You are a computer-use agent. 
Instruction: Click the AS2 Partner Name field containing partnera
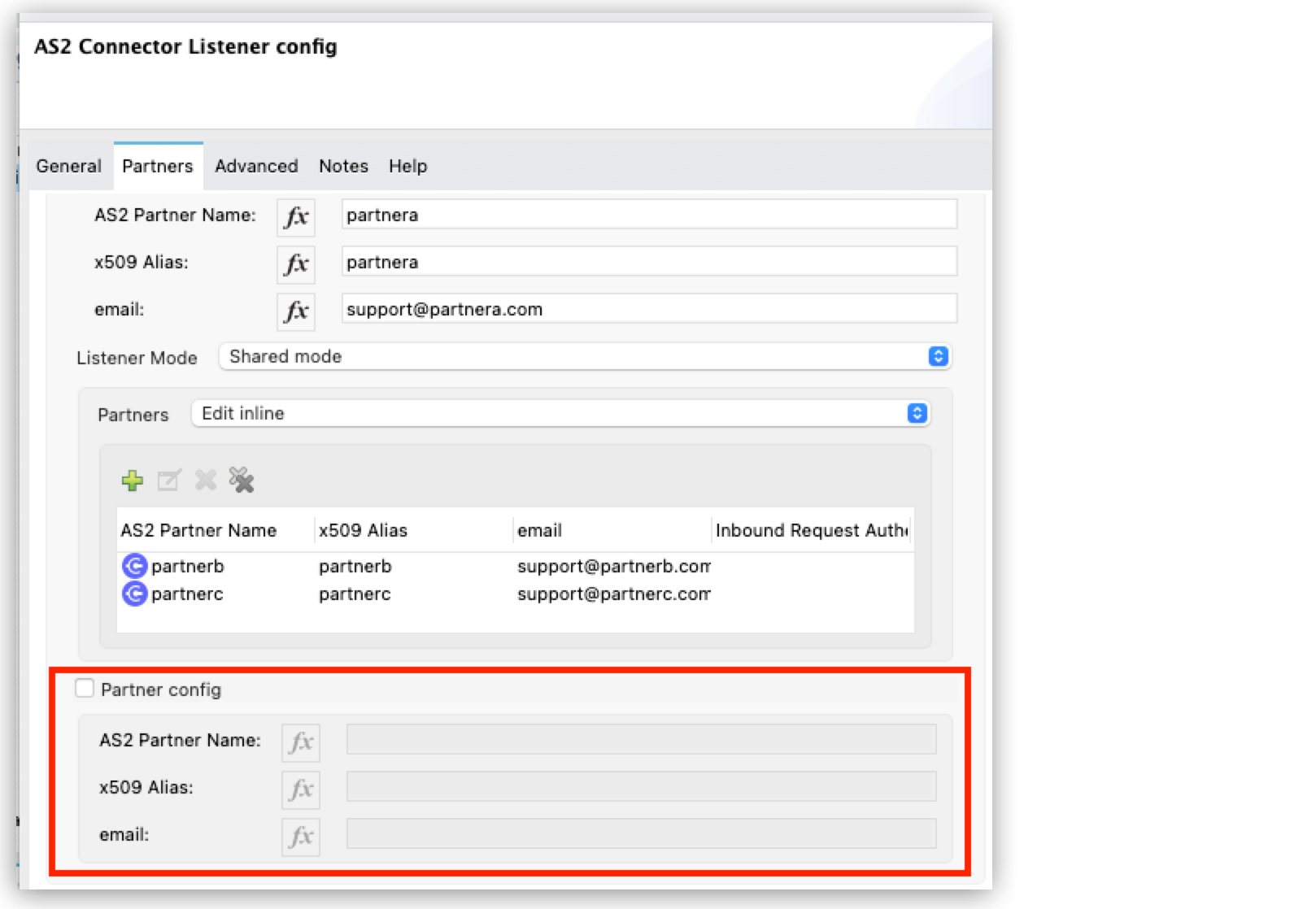(649, 215)
